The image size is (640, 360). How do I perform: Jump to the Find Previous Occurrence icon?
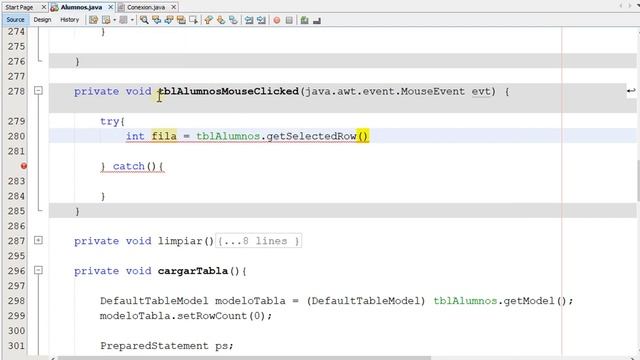[x=156, y=20]
